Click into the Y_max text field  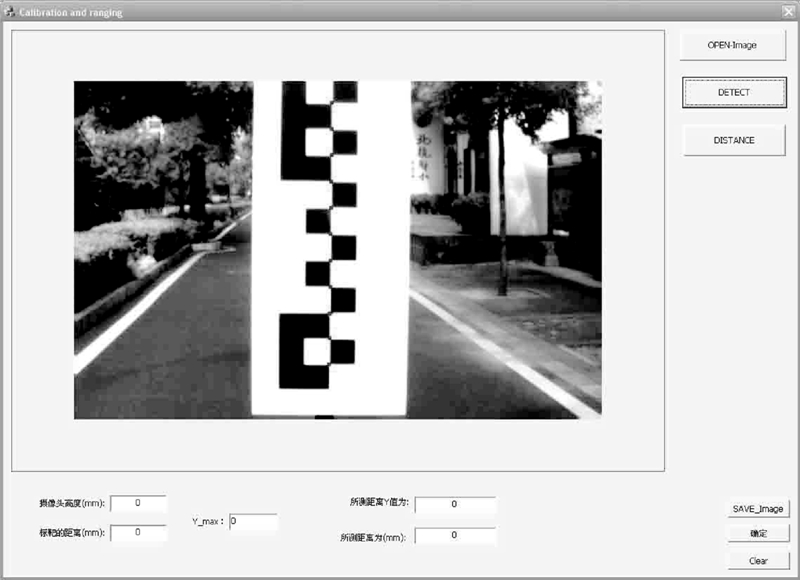[253, 522]
